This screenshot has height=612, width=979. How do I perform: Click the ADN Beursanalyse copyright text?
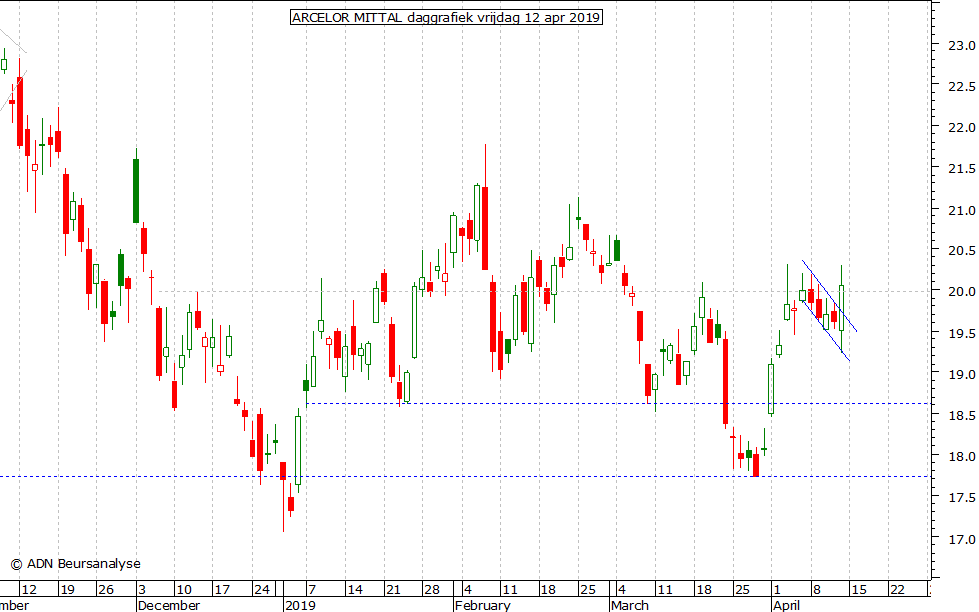pyautogui.click(x=76, y=563)
